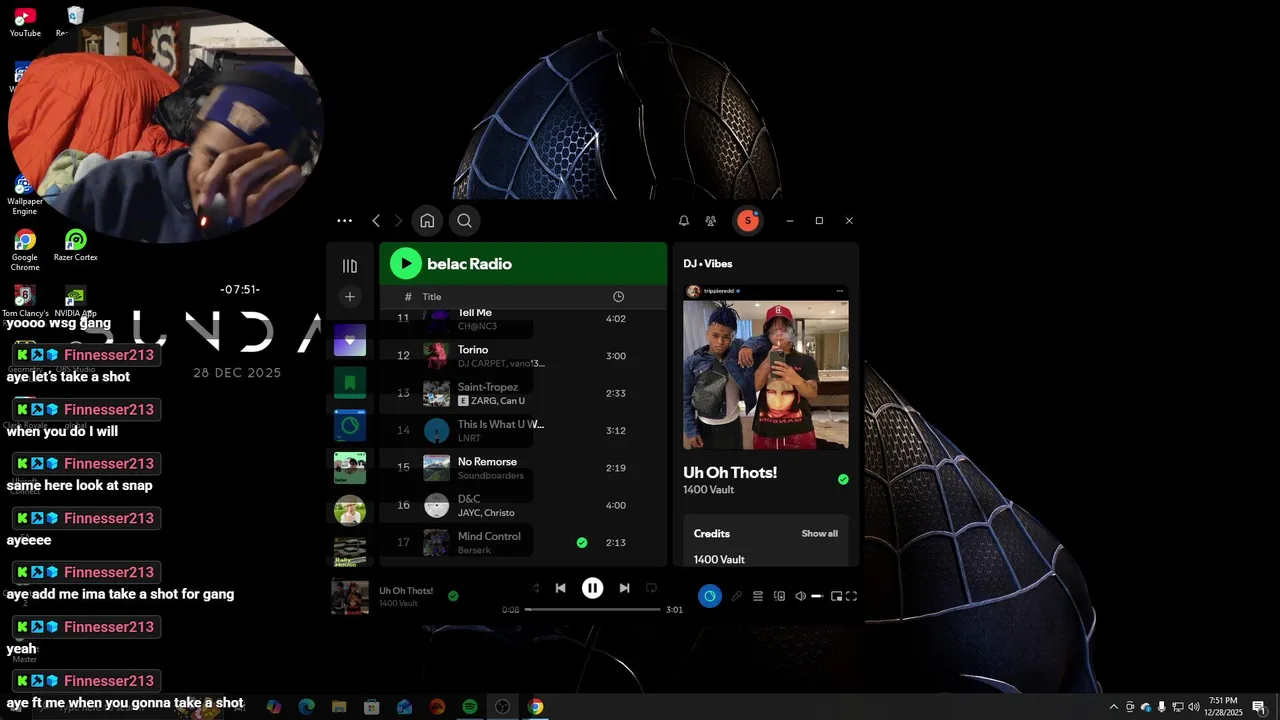The image size is (1280, 720).
Task: Open Friend Activity icon
Action: [x=711, y=221]
